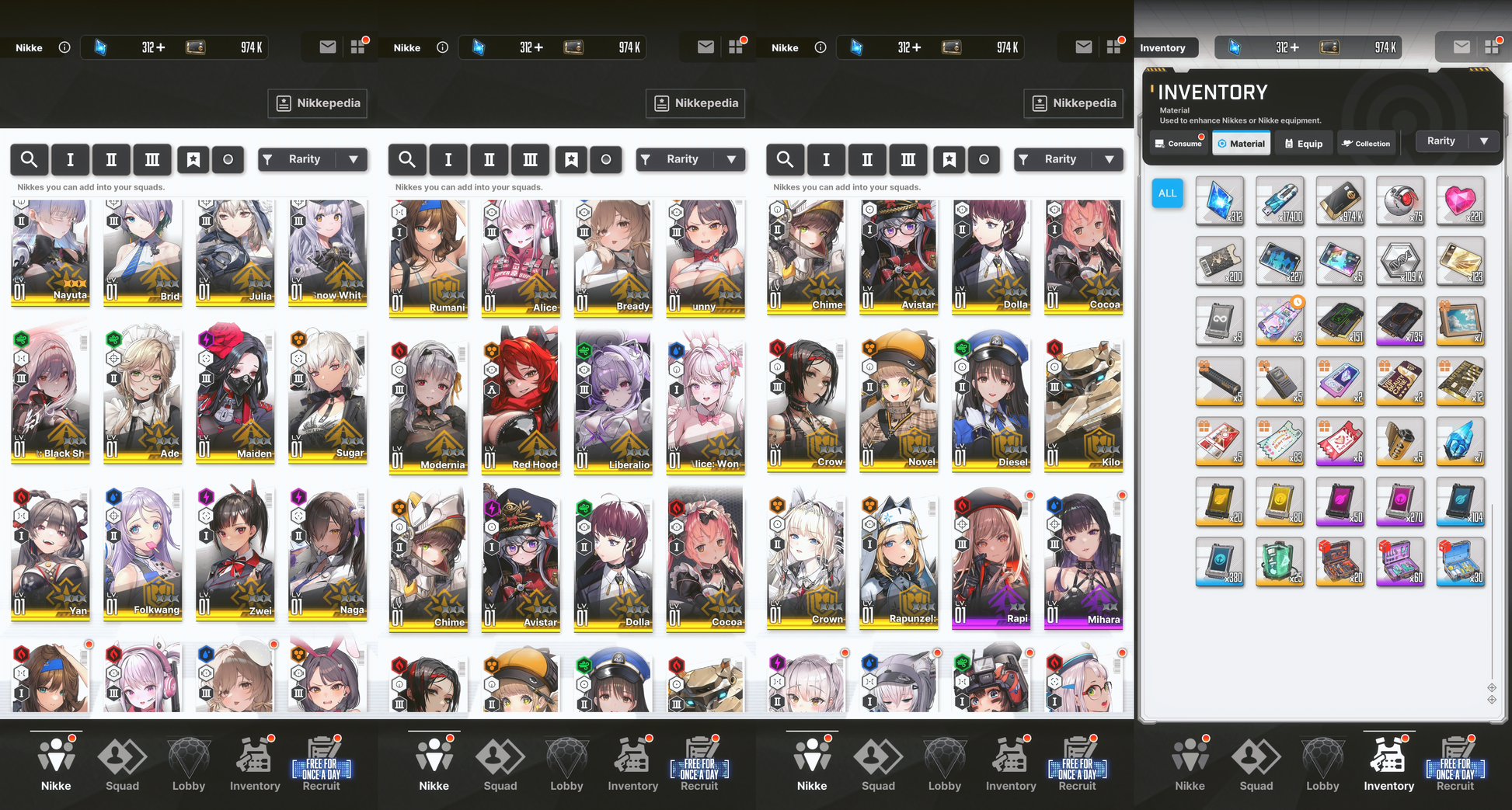
Task: Open the search magnifier in the right Nikke panel
Action: pyautogui.click(x=785, y=159)
